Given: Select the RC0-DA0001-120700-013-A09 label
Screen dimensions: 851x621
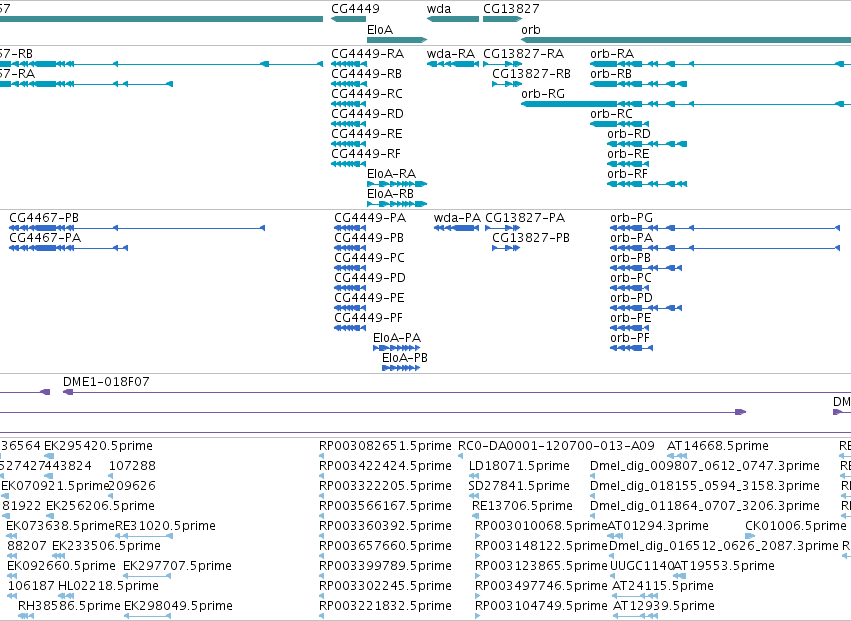Looking at the screenshot, I should (557, 446).
